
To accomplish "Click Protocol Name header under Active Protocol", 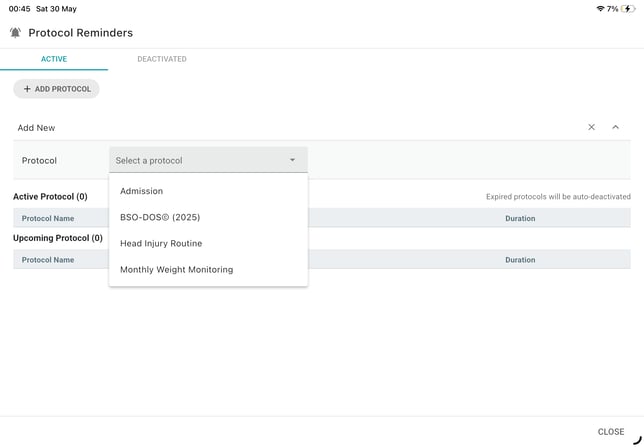I will tap(48, 219).
